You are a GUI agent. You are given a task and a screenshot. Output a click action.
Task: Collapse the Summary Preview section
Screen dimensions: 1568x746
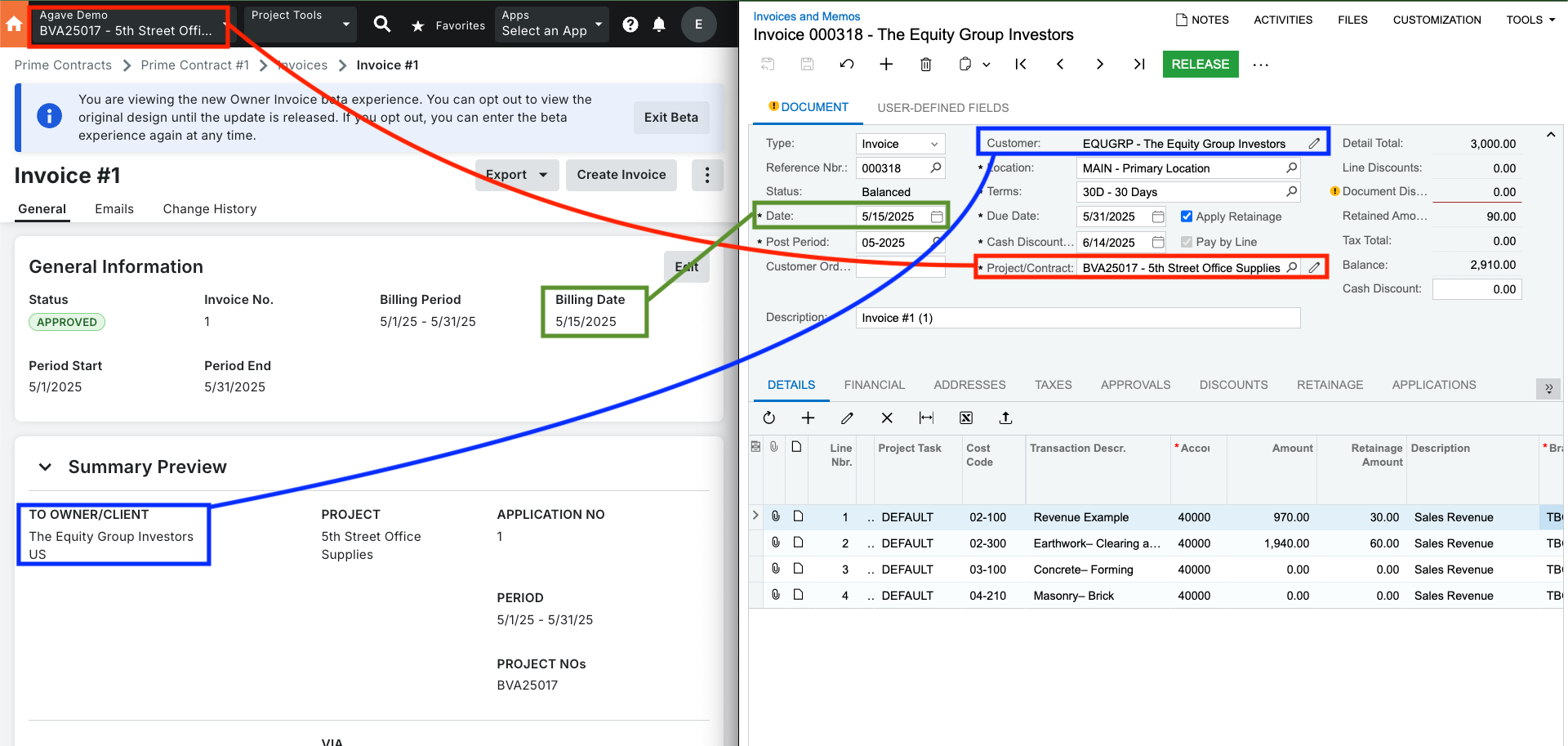pos(46,467)
